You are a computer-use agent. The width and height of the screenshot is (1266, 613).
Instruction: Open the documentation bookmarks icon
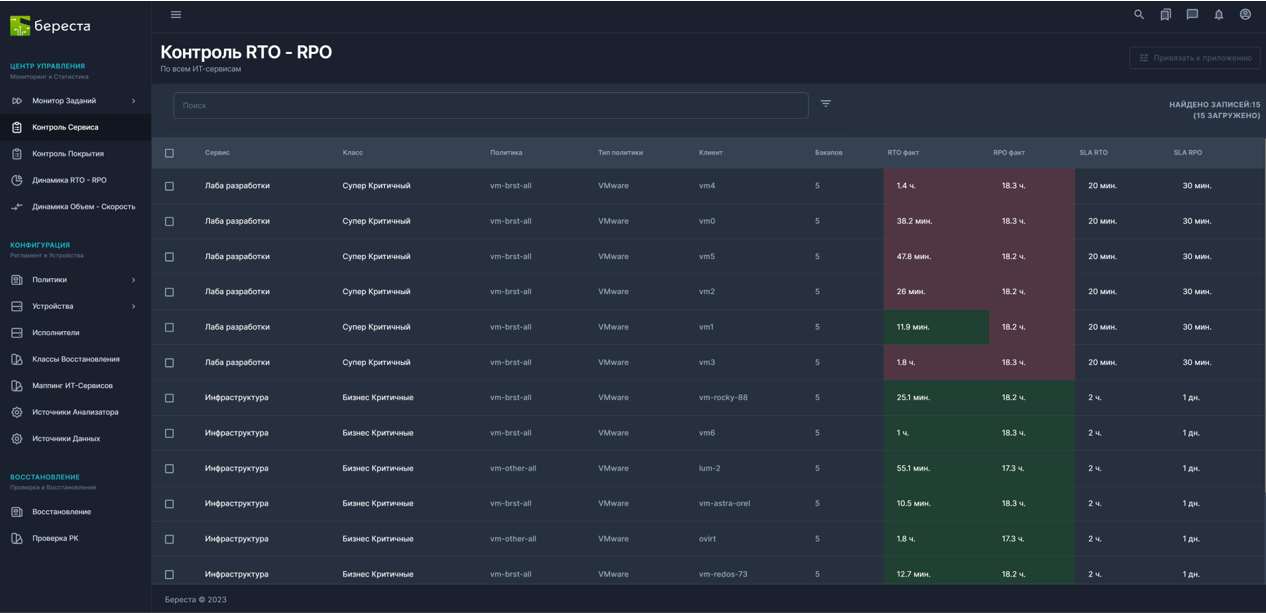coord(1165,15)
